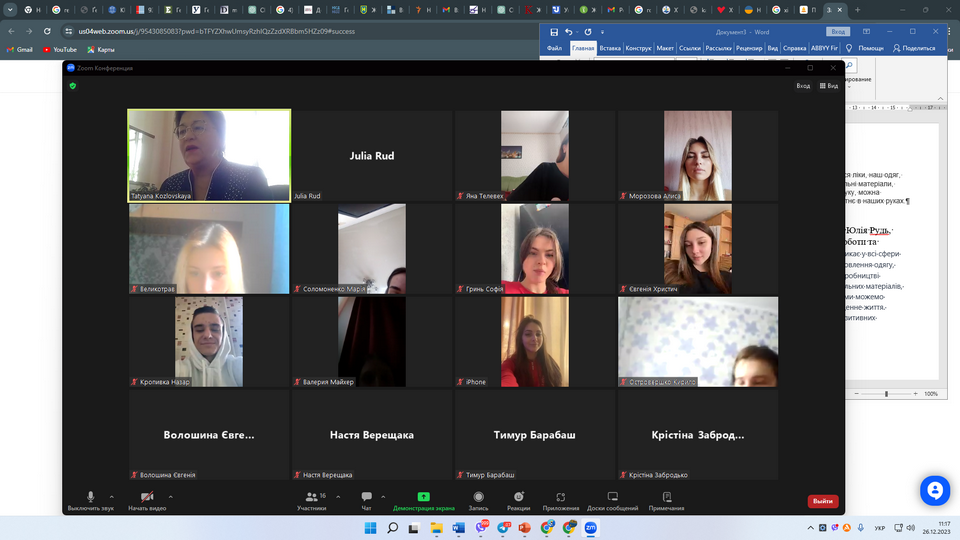Open the Вид layout menu in Zoom

tap(829, 86)
